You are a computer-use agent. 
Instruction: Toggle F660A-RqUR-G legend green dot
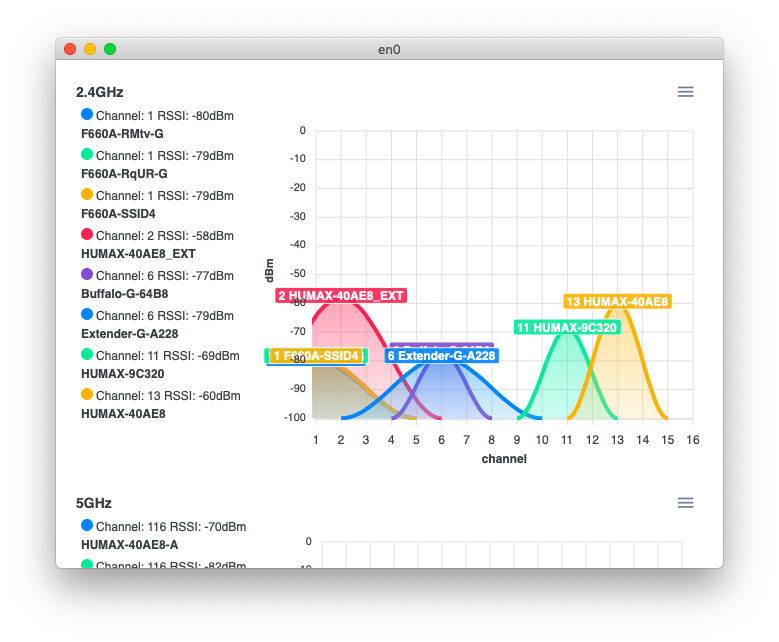coord(87,155)
